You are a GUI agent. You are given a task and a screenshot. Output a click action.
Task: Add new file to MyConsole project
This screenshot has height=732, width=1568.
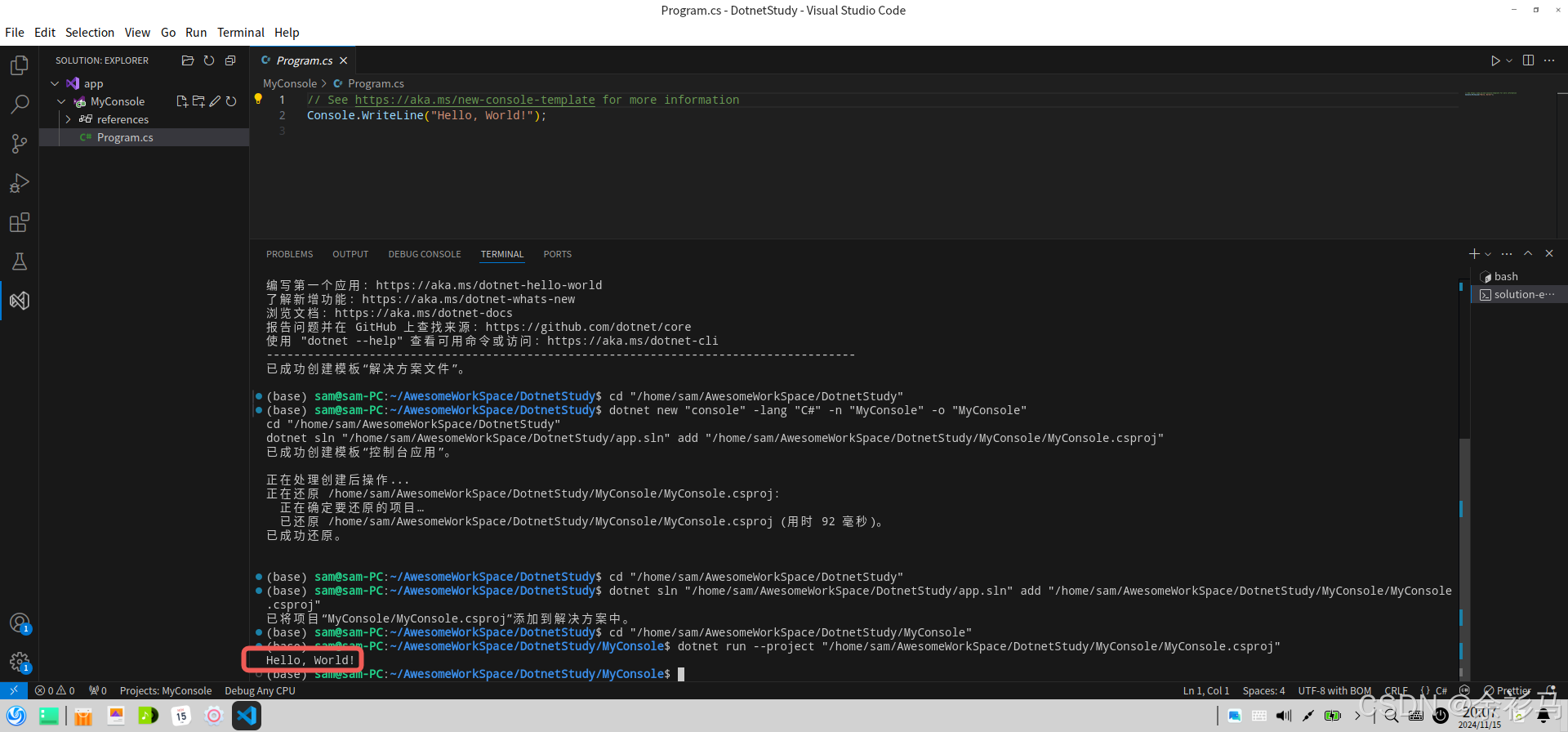182,101
